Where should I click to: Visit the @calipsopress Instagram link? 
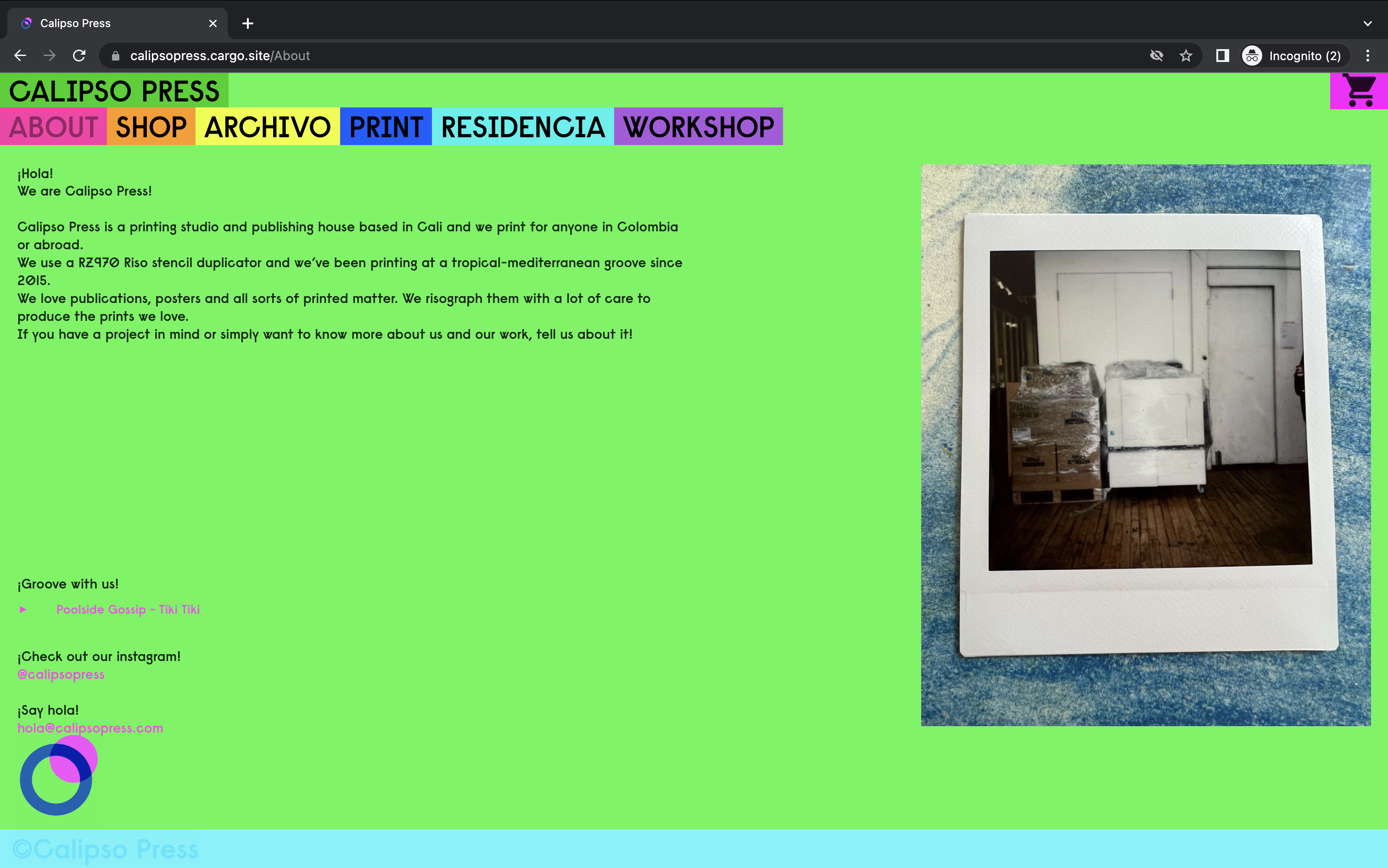pos(61,675)
